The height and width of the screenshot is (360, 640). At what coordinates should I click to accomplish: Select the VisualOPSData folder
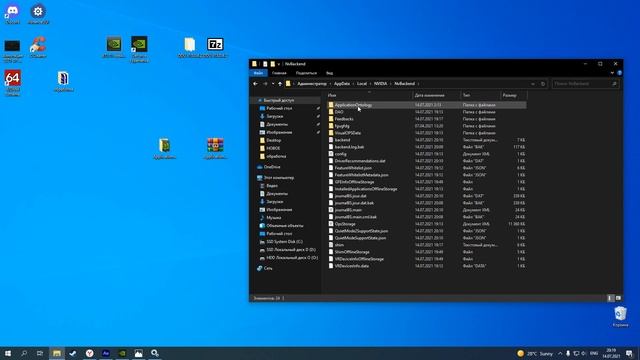coord(348,133)
